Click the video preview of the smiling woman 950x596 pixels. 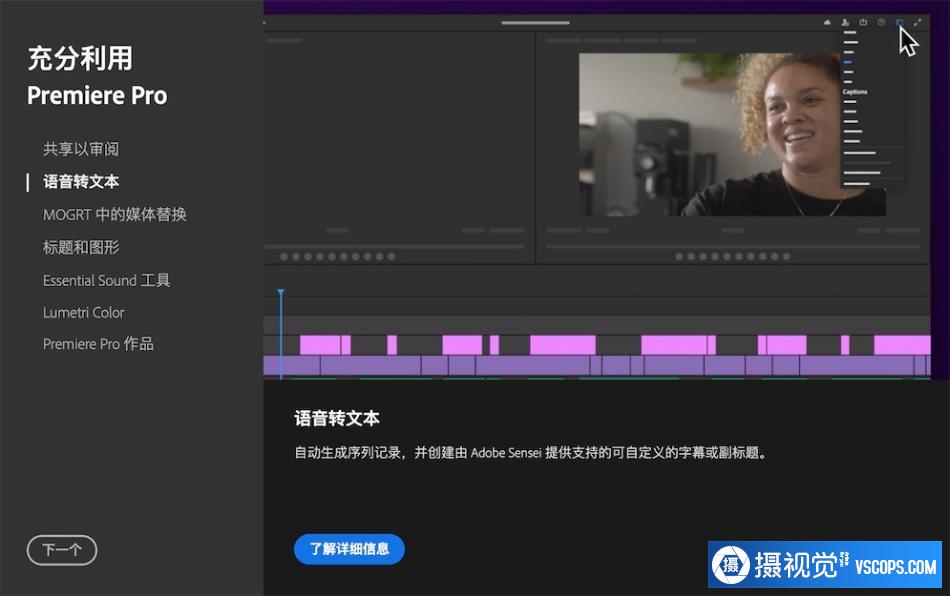pos(732,134)
